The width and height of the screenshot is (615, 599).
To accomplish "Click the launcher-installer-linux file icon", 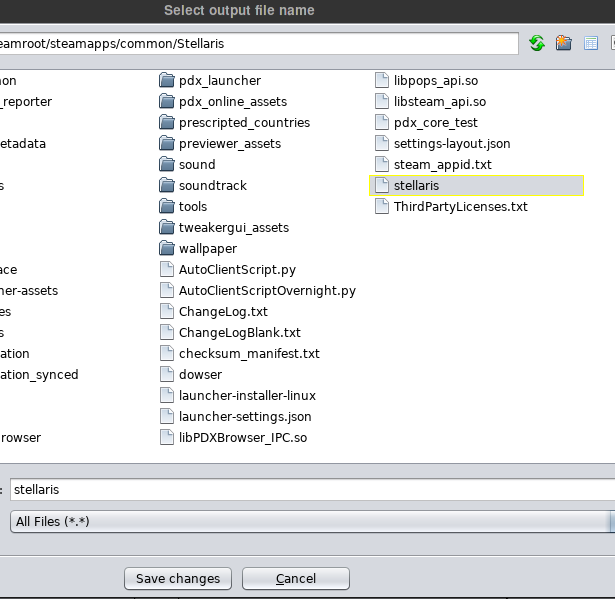I will (167, 395).
